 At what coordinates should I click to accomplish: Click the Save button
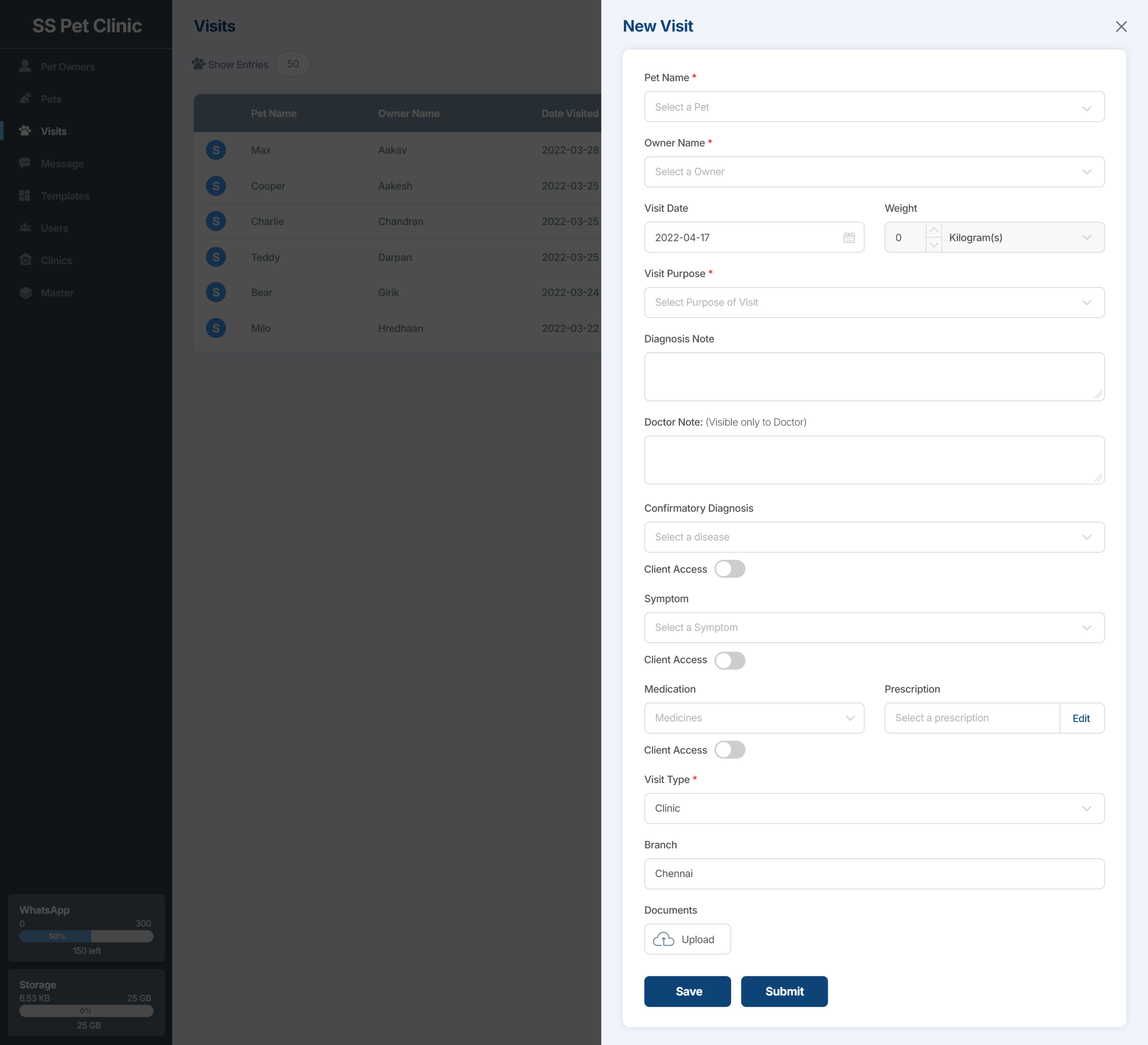[687, 992]
